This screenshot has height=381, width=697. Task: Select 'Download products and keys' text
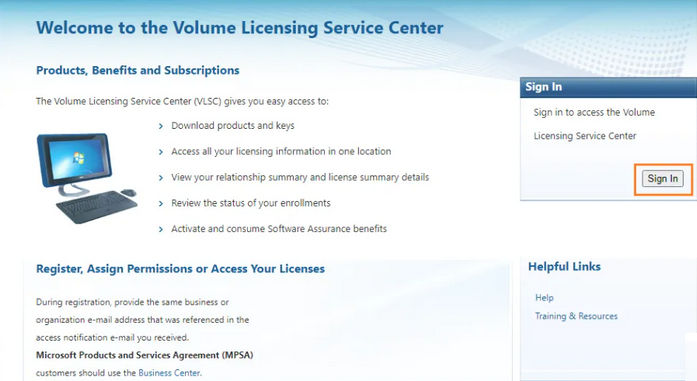(x=233, y=126)
